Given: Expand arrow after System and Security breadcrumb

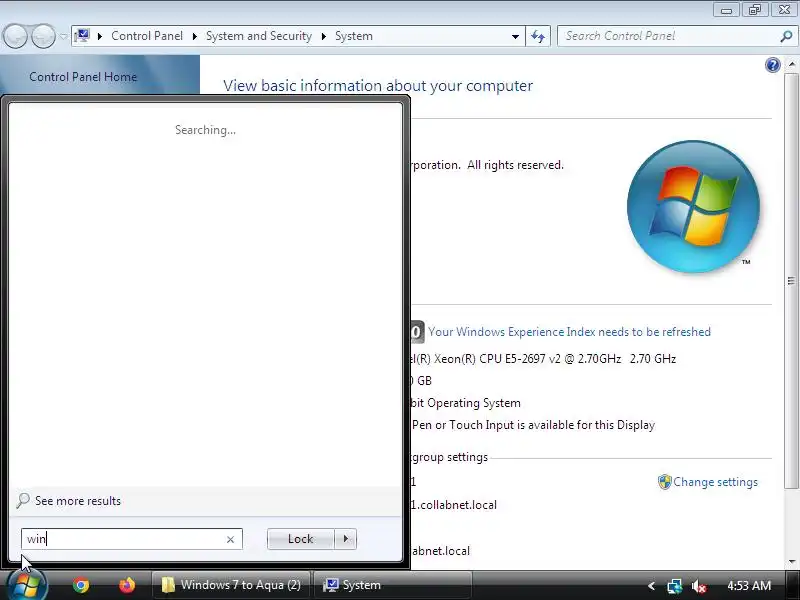Looking at the screenshot, I should point(323,36).
